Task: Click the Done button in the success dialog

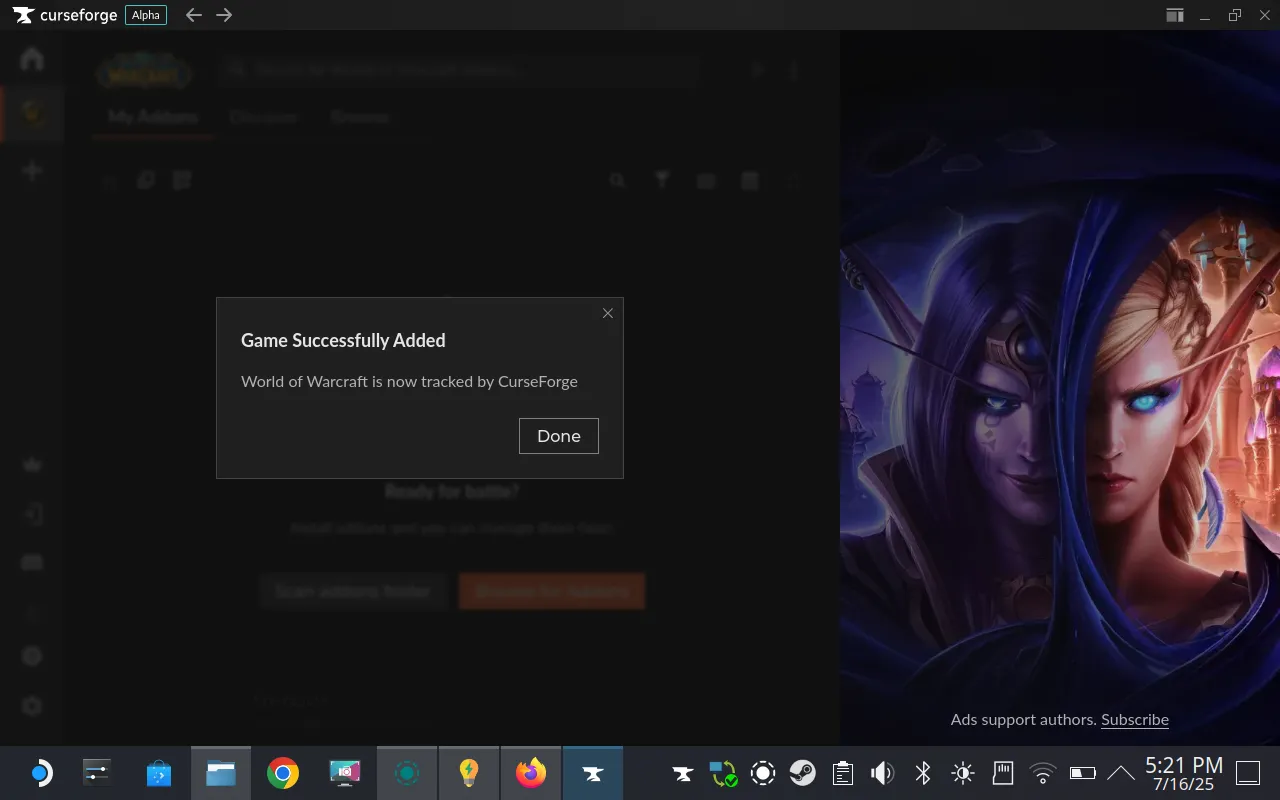Action: [558, 435]
